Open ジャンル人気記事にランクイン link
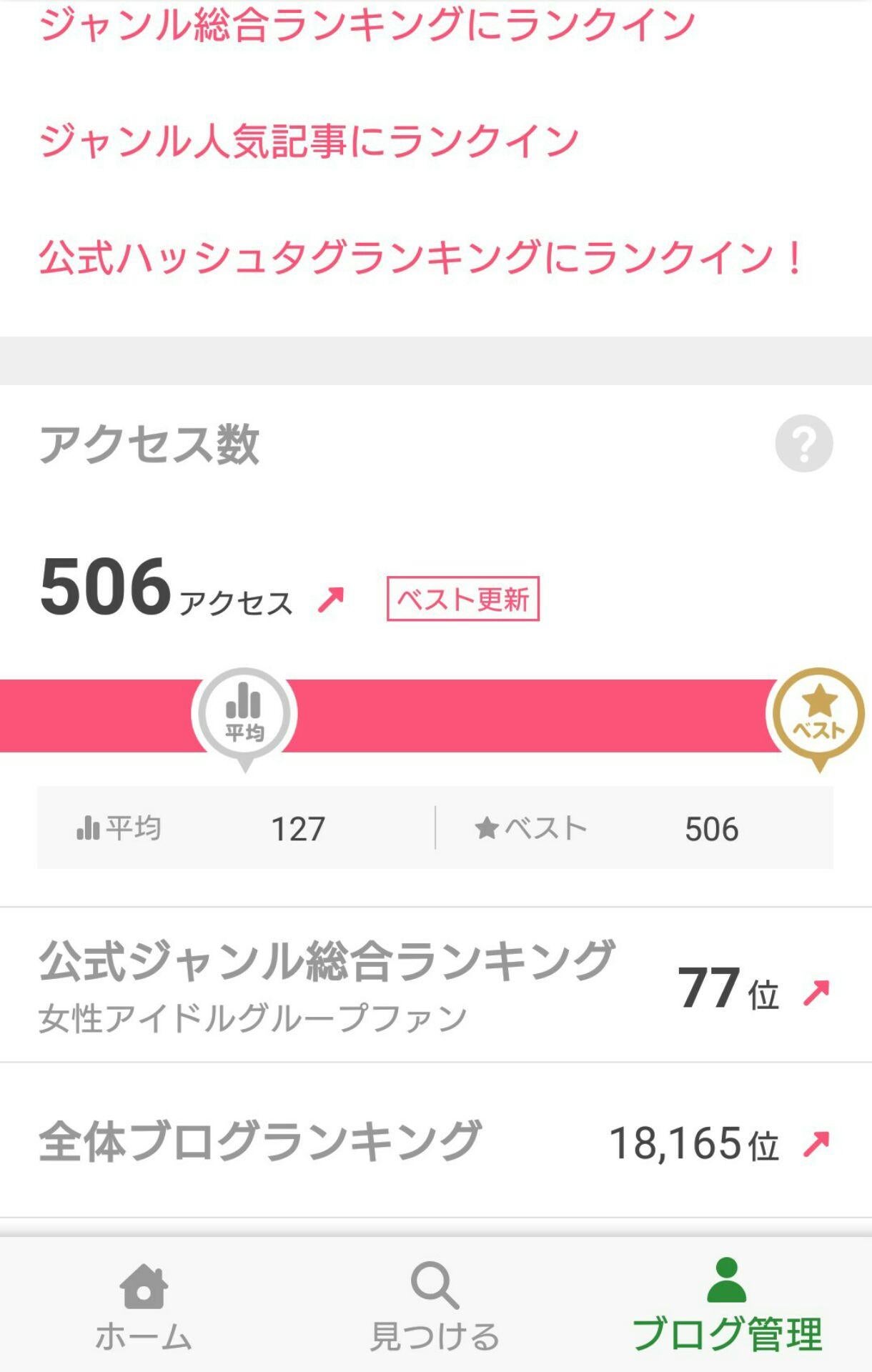 (x=308, y=140)
